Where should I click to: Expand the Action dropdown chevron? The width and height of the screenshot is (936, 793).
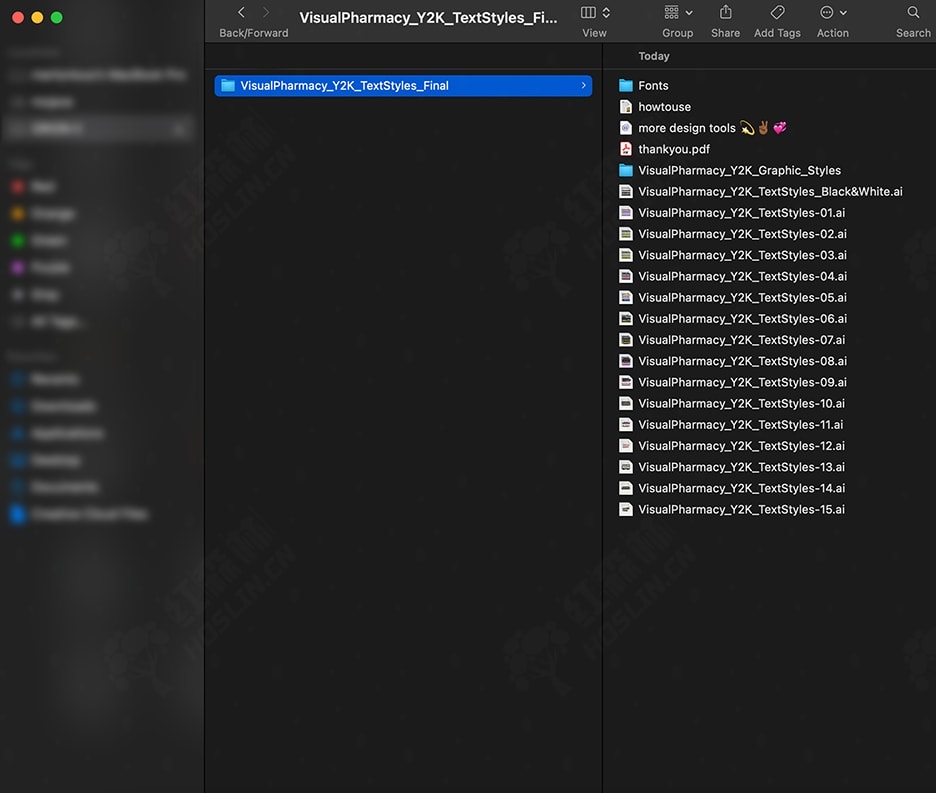(843, 13)
